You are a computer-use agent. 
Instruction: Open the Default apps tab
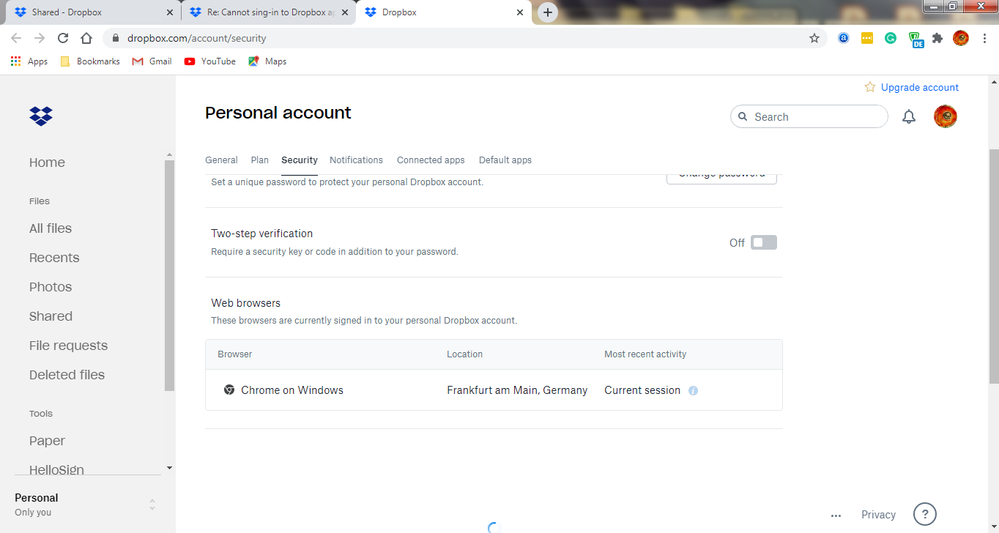tap(505, 160)
